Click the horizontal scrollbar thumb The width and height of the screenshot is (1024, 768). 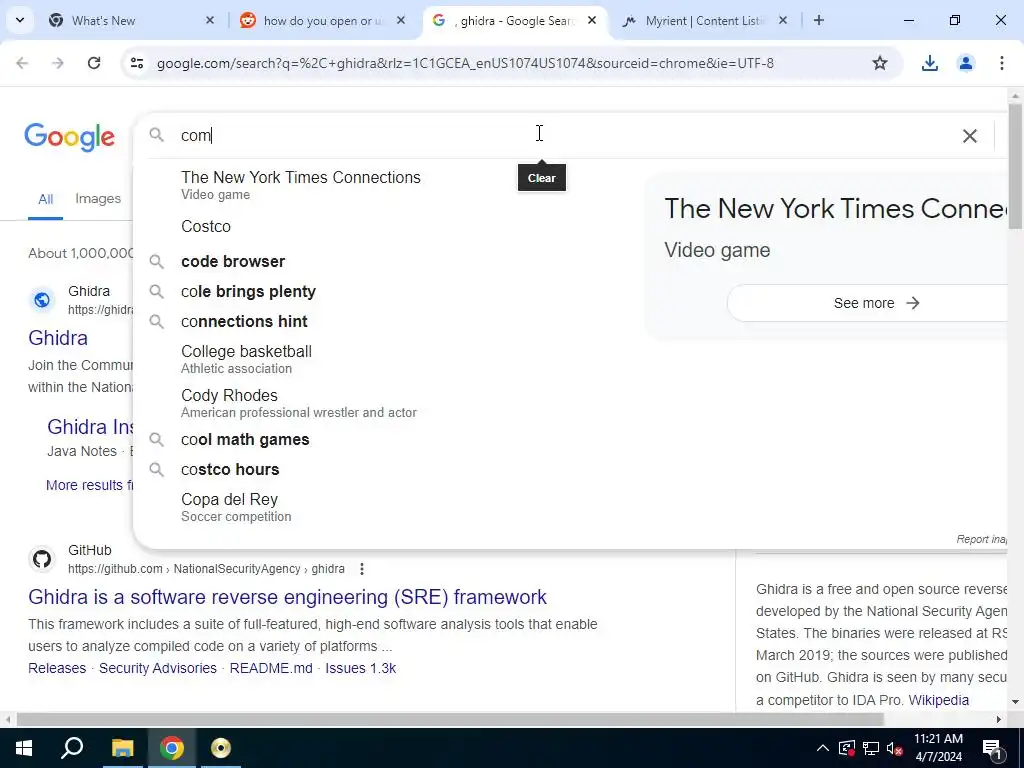pyautogui.click(x=450, y=719)
